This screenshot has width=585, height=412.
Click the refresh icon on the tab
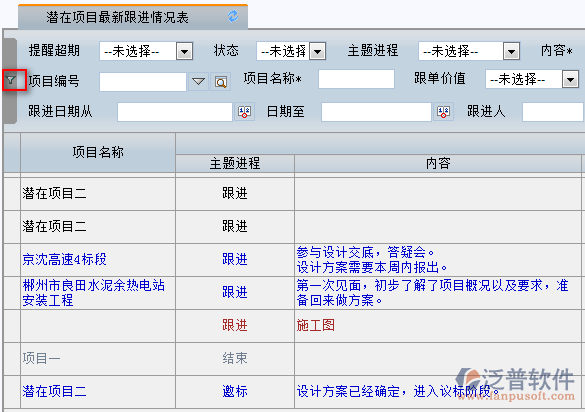[233, 16]
